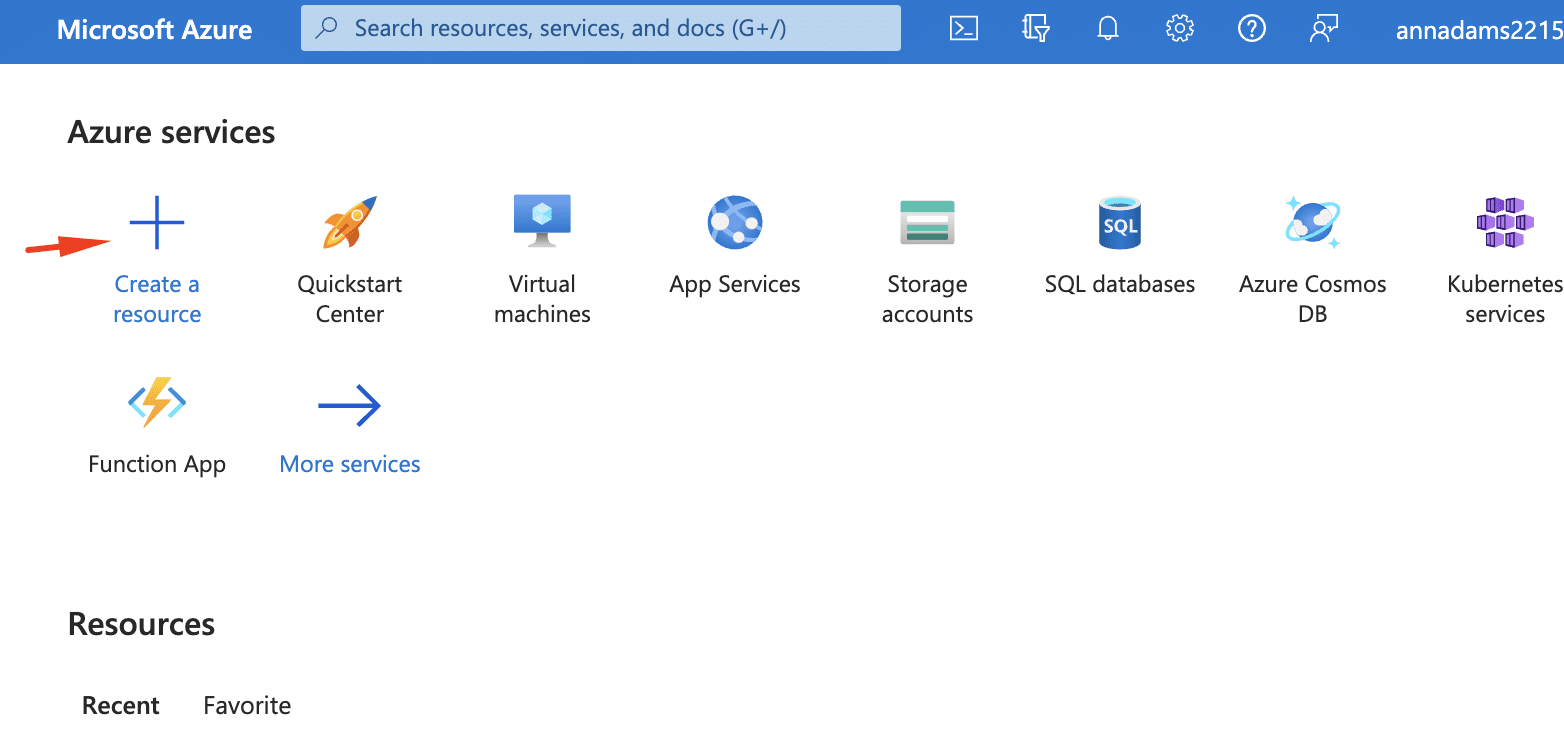Open the notifications bell
Image resolution: width=1564 pixels, height=732 pixels.
pos(1107,29)
